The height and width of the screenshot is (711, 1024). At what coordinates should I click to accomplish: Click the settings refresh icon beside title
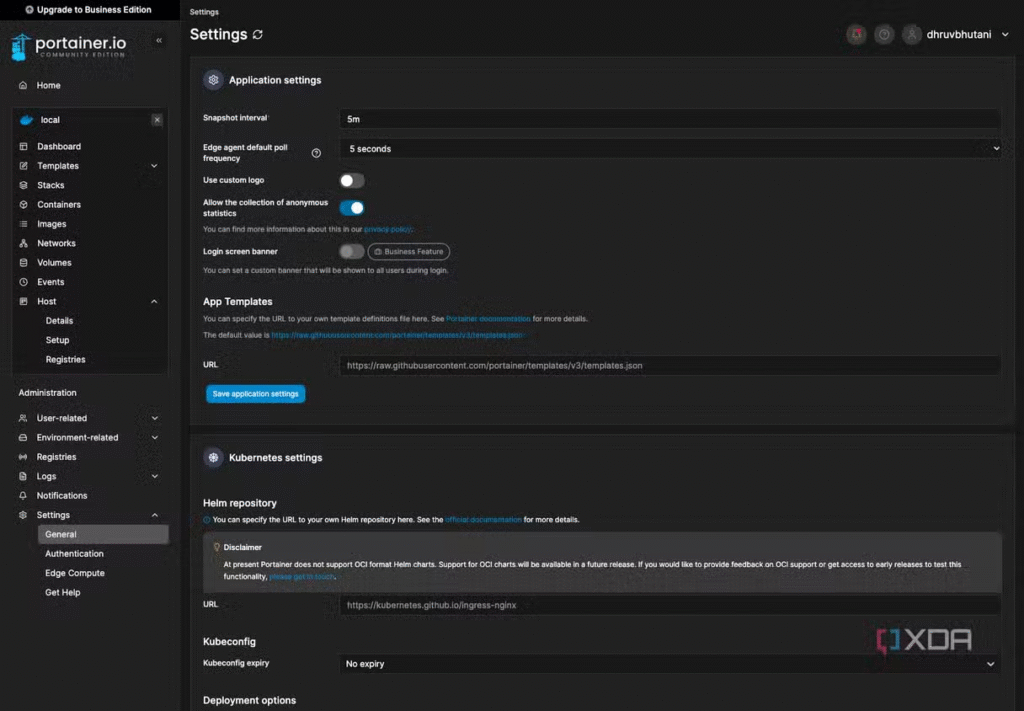coord(258,35)
